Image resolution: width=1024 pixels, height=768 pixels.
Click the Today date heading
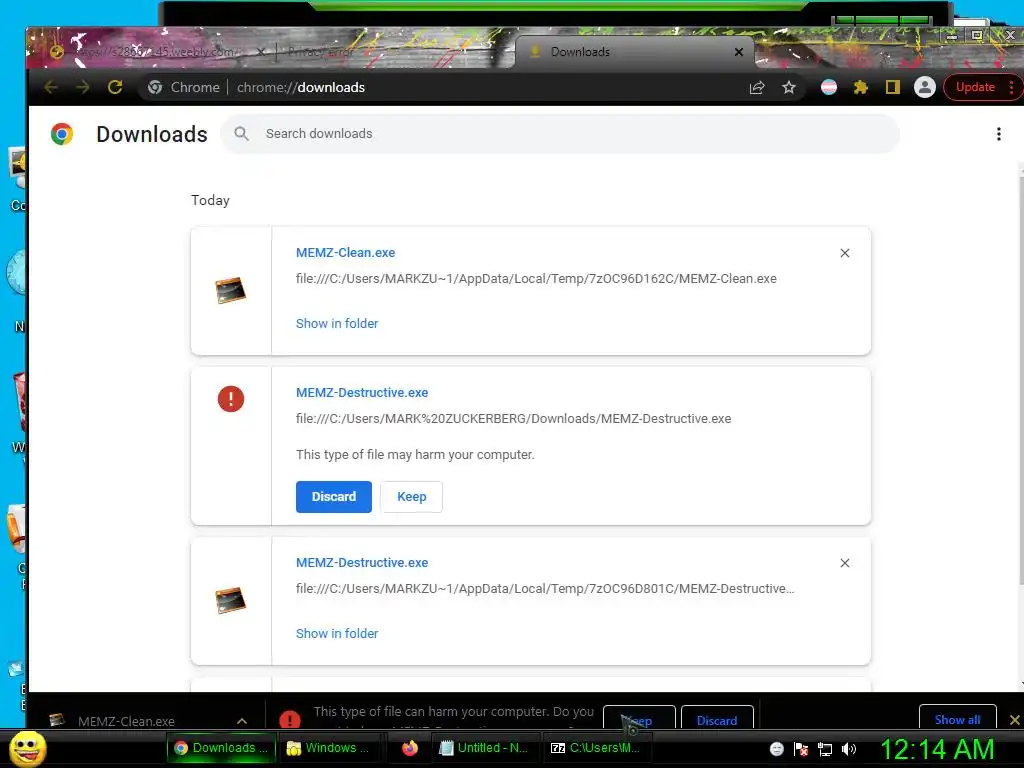pyautogui.click(x=210, y=200)
